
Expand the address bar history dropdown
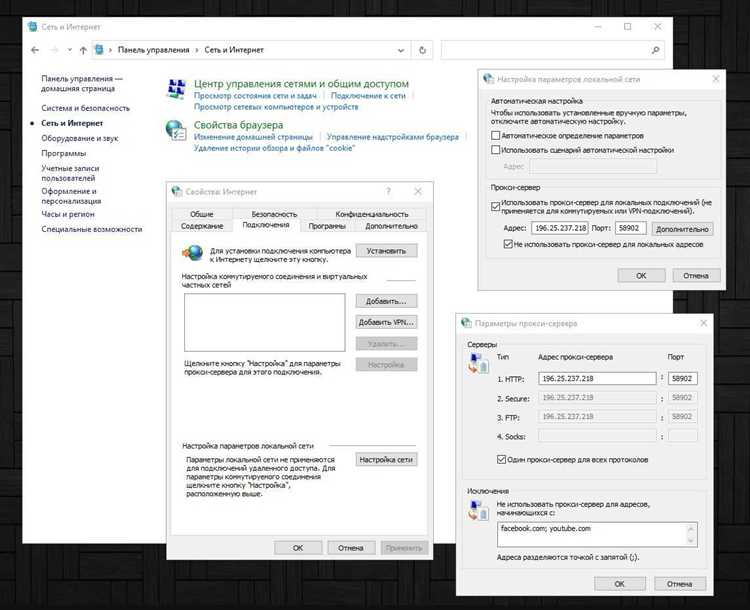[401, 50]
